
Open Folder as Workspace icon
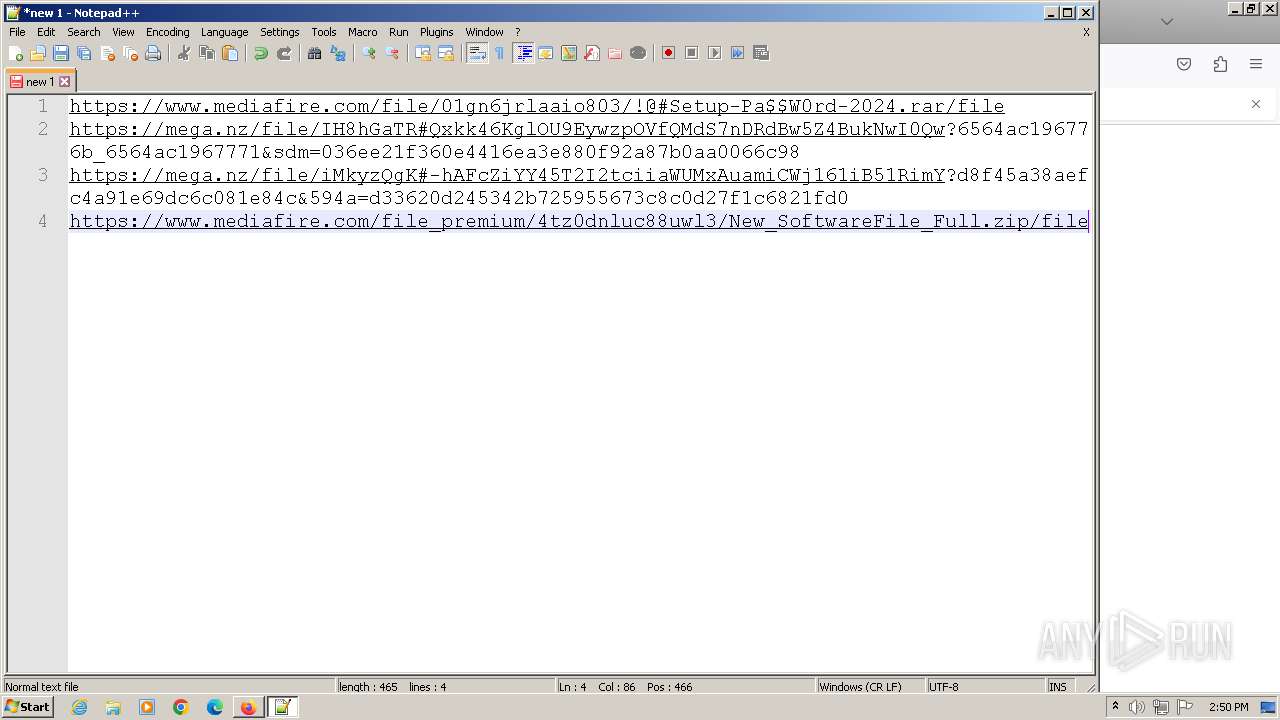point(615,53)
